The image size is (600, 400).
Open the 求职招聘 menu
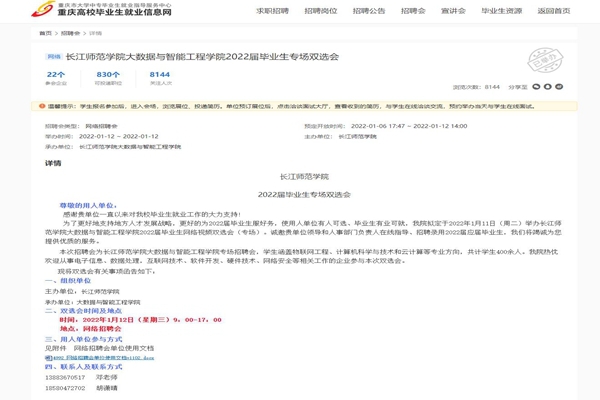click(x=272, y=11)
